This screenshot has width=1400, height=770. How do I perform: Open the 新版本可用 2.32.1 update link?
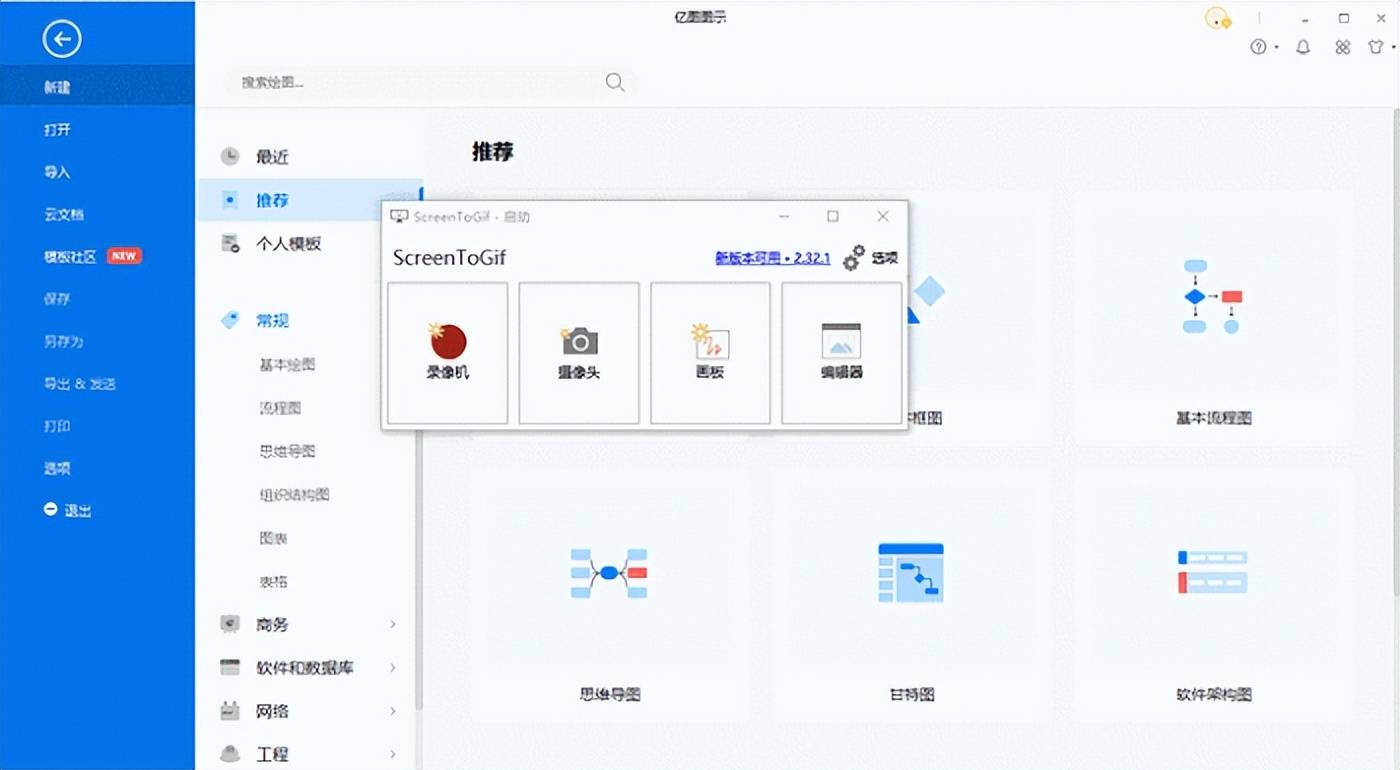(772, 258)
